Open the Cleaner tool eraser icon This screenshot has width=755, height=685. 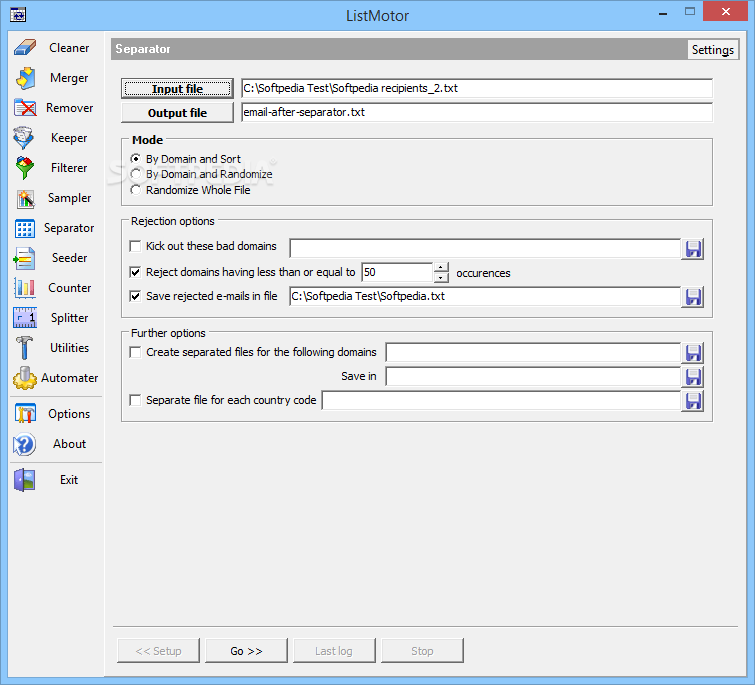[25, 48]
